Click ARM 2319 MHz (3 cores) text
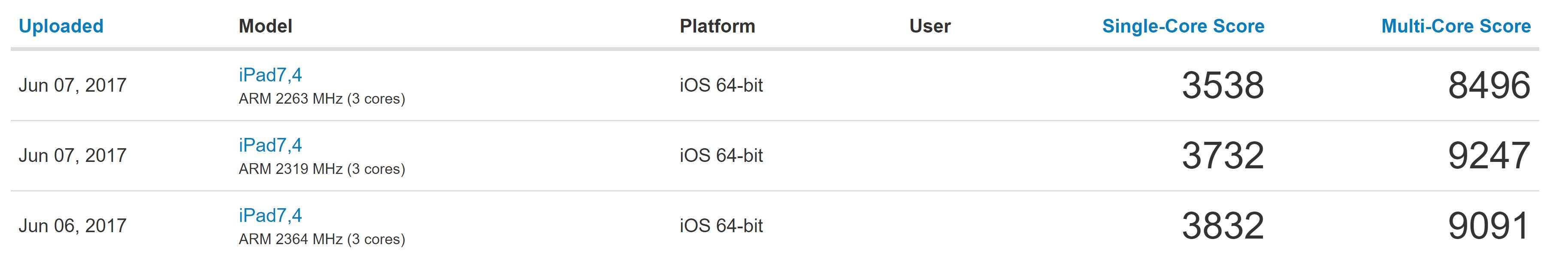 pos(322,170)
